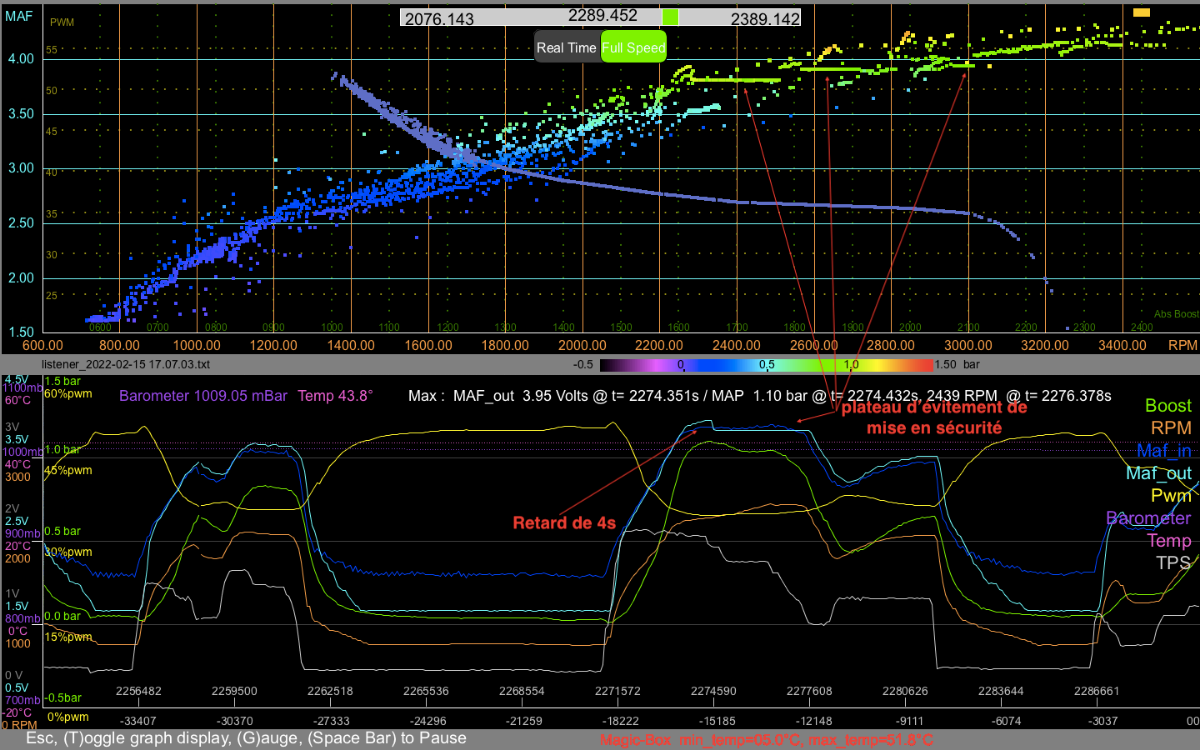Toggle the RPM legend entry
The image size is (1200, 750).
tap(1172, 428)
